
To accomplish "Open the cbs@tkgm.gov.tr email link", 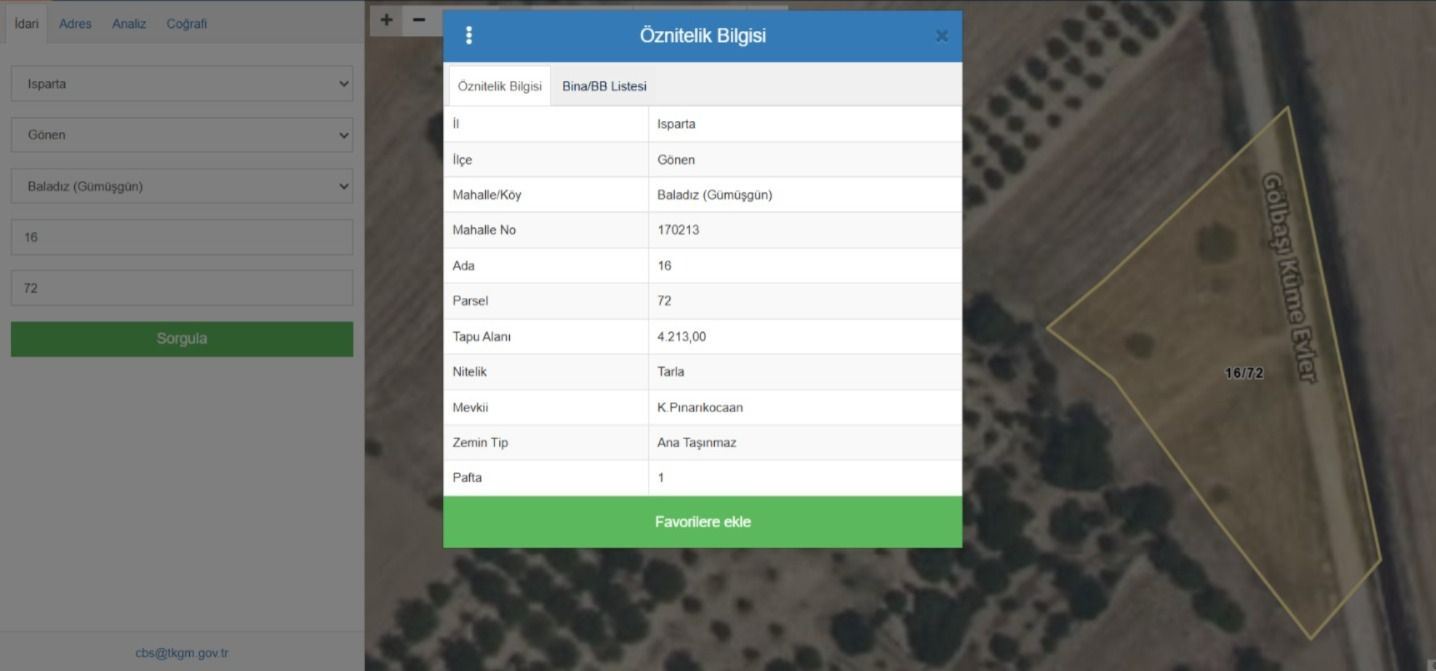I will (181, 651).
